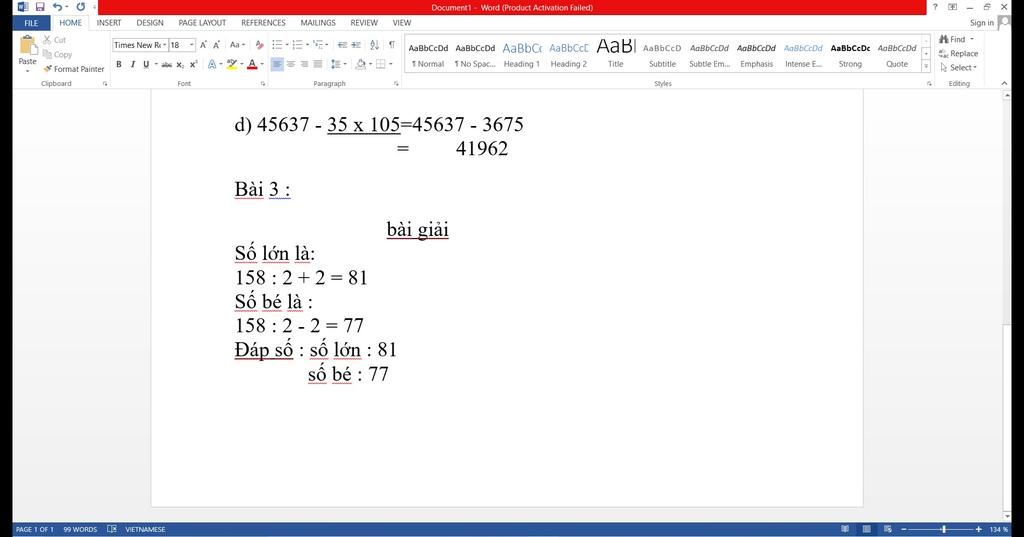Switch to the REVIEW tab
This screenshot has width=1024, height=537.
pos(364,23)
